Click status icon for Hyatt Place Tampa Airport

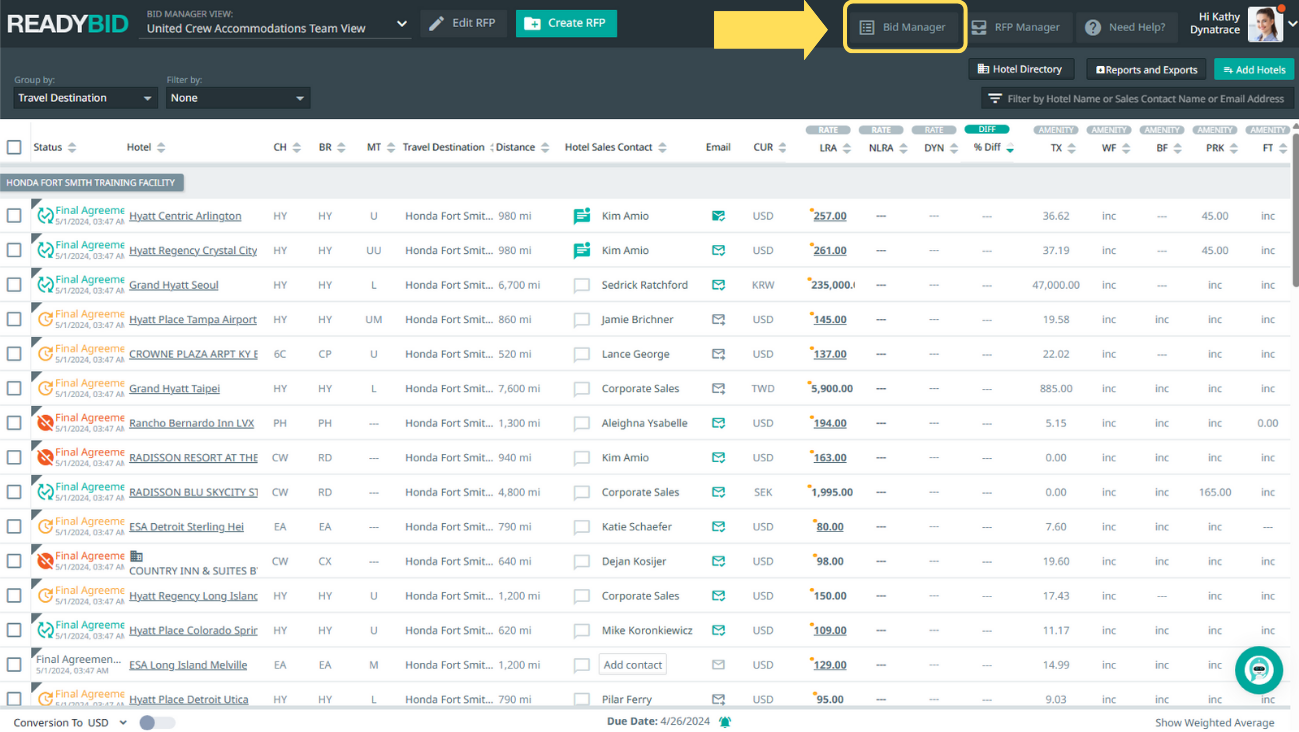pos(45,319)
